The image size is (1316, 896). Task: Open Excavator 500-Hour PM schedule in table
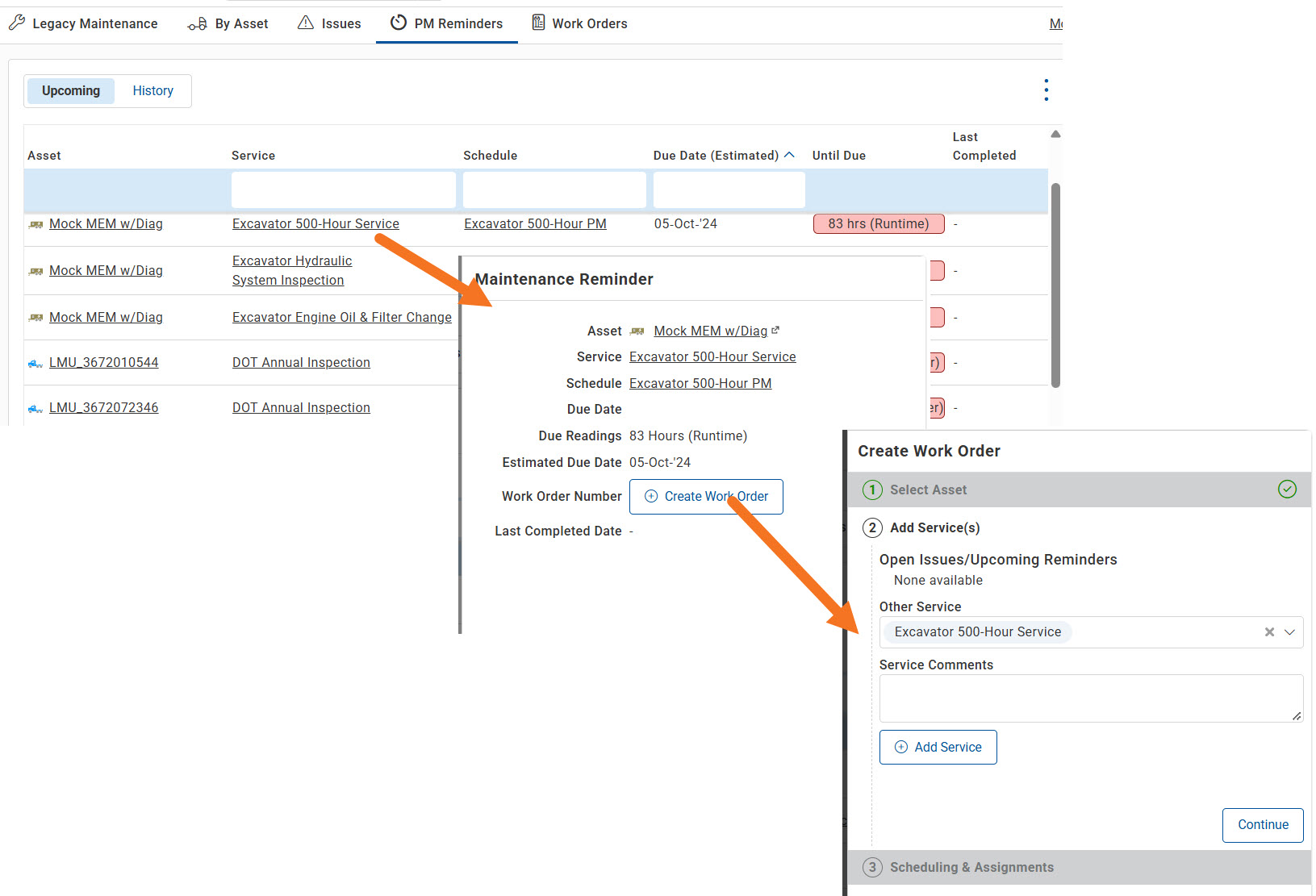point(535,224)
